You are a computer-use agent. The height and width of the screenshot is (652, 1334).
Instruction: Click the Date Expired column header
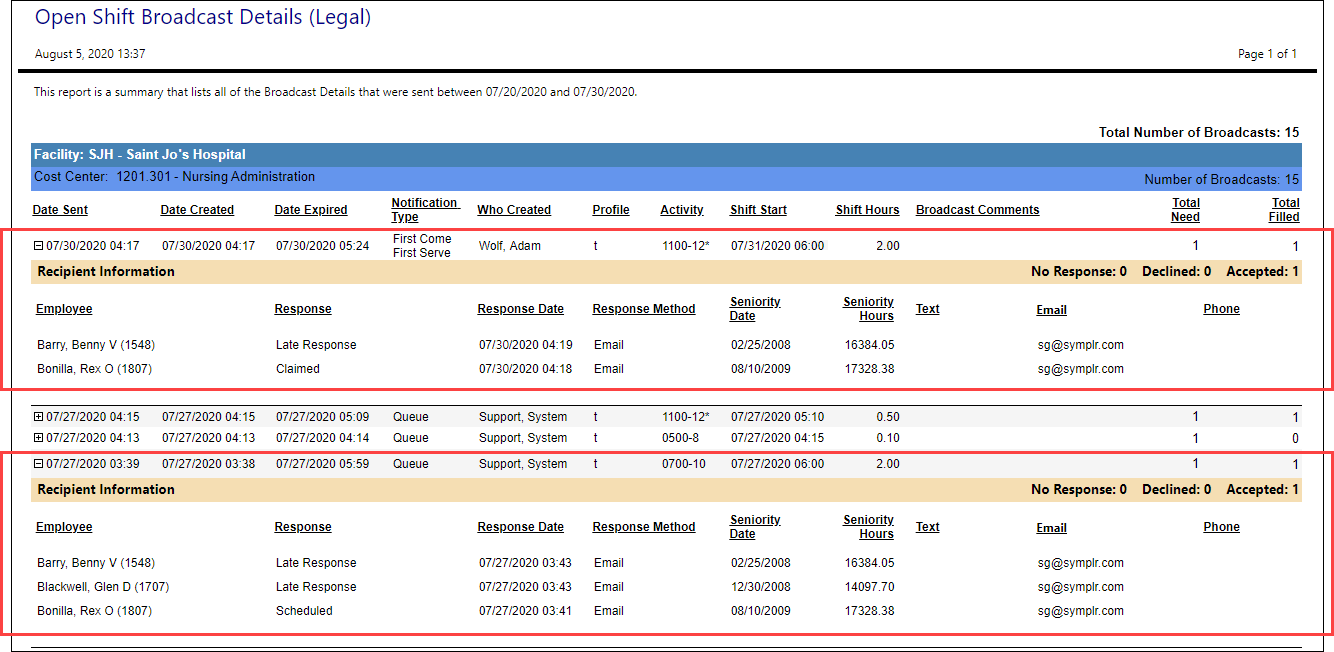(x=311, y=210)
